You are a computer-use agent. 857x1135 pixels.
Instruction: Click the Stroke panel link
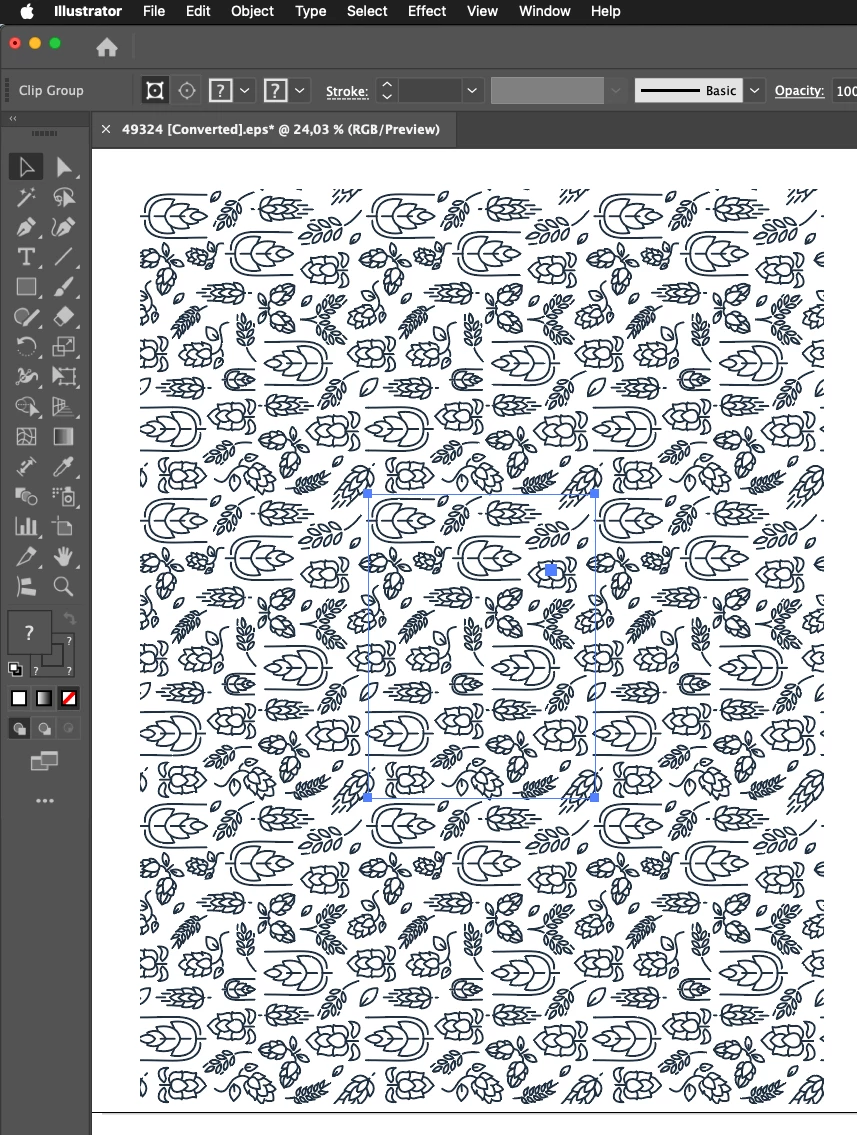tap(347, 91)
